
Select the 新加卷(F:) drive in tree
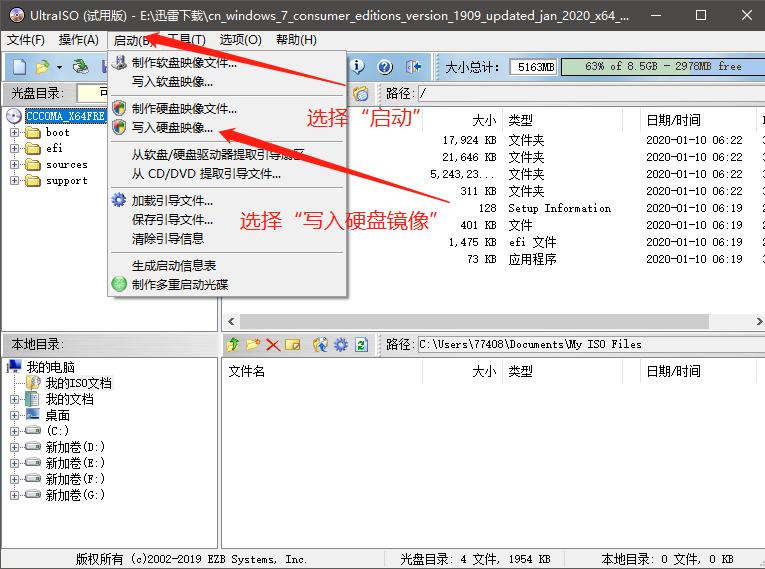(75, 479)
